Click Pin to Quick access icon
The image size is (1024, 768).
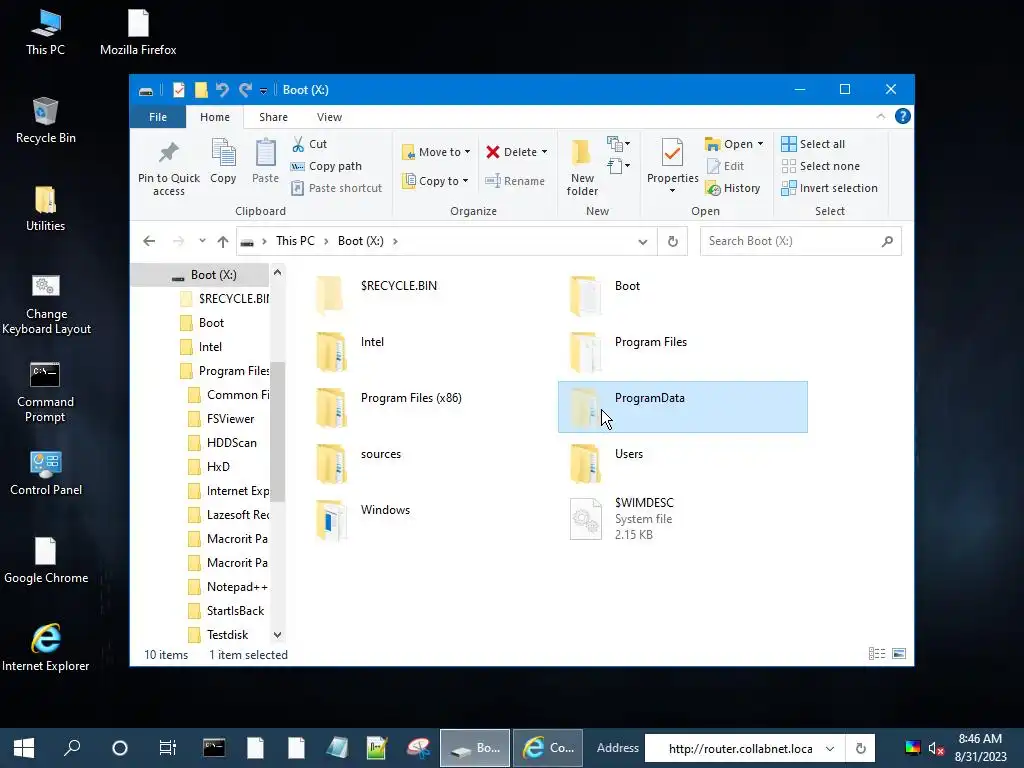tap(168, 153)
